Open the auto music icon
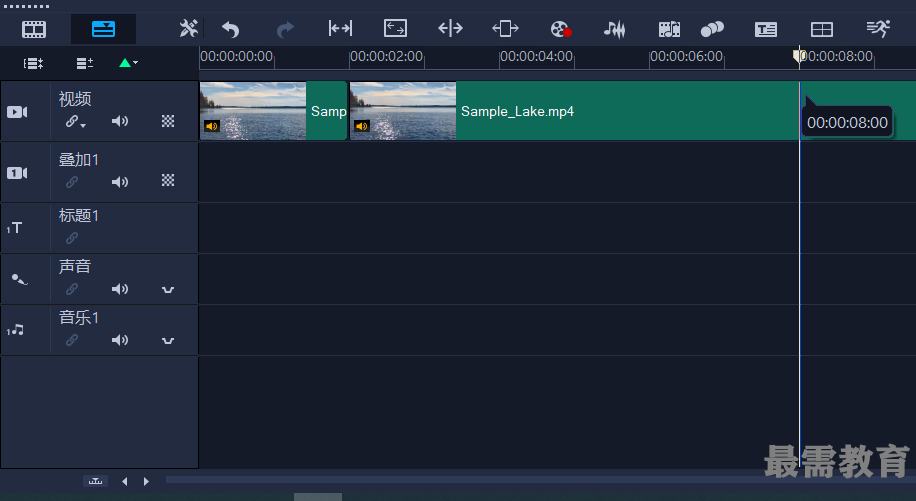The width and height of the screenshot is (916, 501). pyautogui.click(x=669, y=29)
